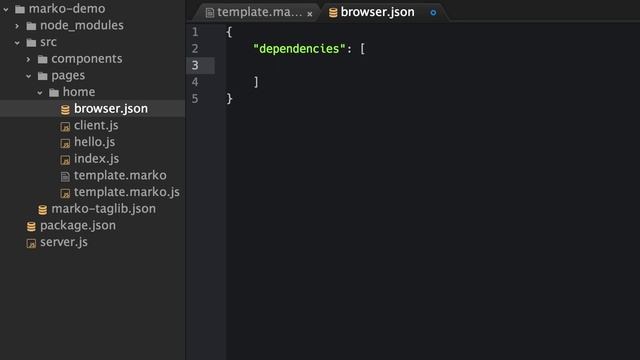Click the server.js file icon

tap(31, 243)
